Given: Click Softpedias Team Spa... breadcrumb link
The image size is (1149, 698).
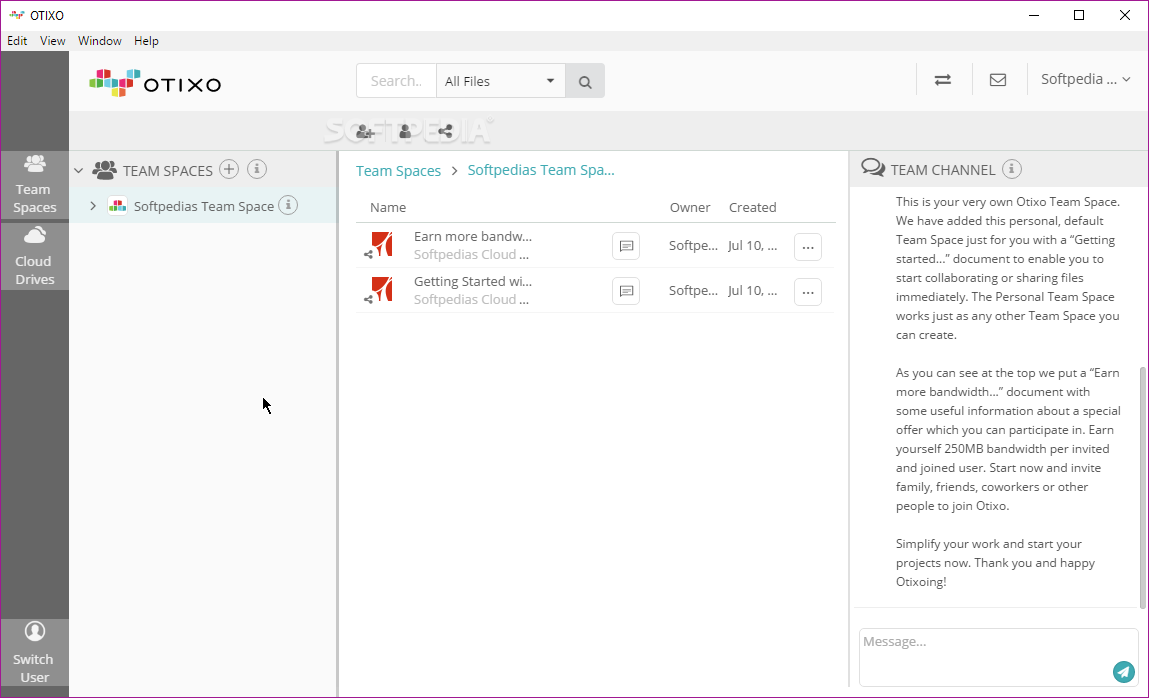Looking at the screenshot, I should (x=541, y=170).
